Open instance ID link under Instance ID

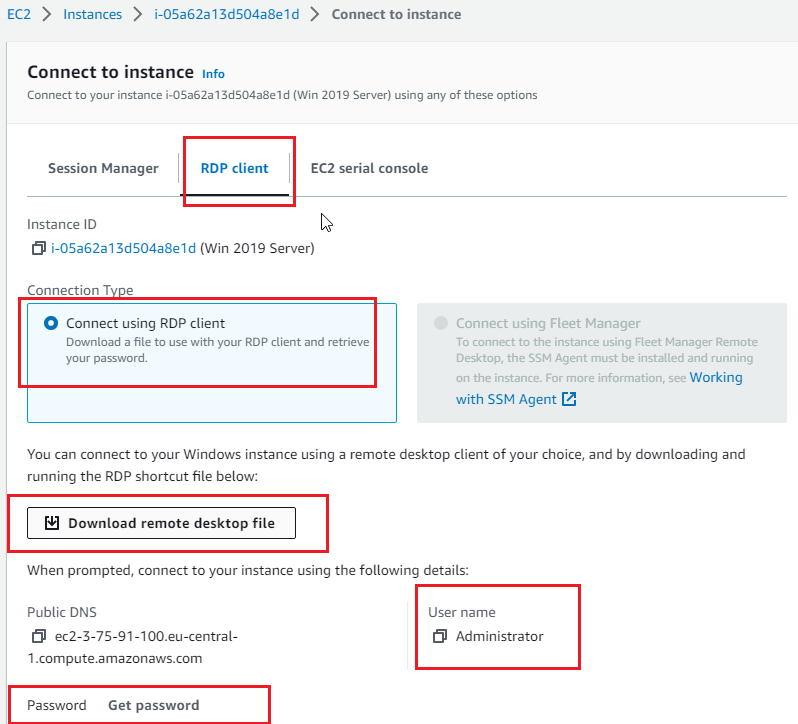click(123, 248)
